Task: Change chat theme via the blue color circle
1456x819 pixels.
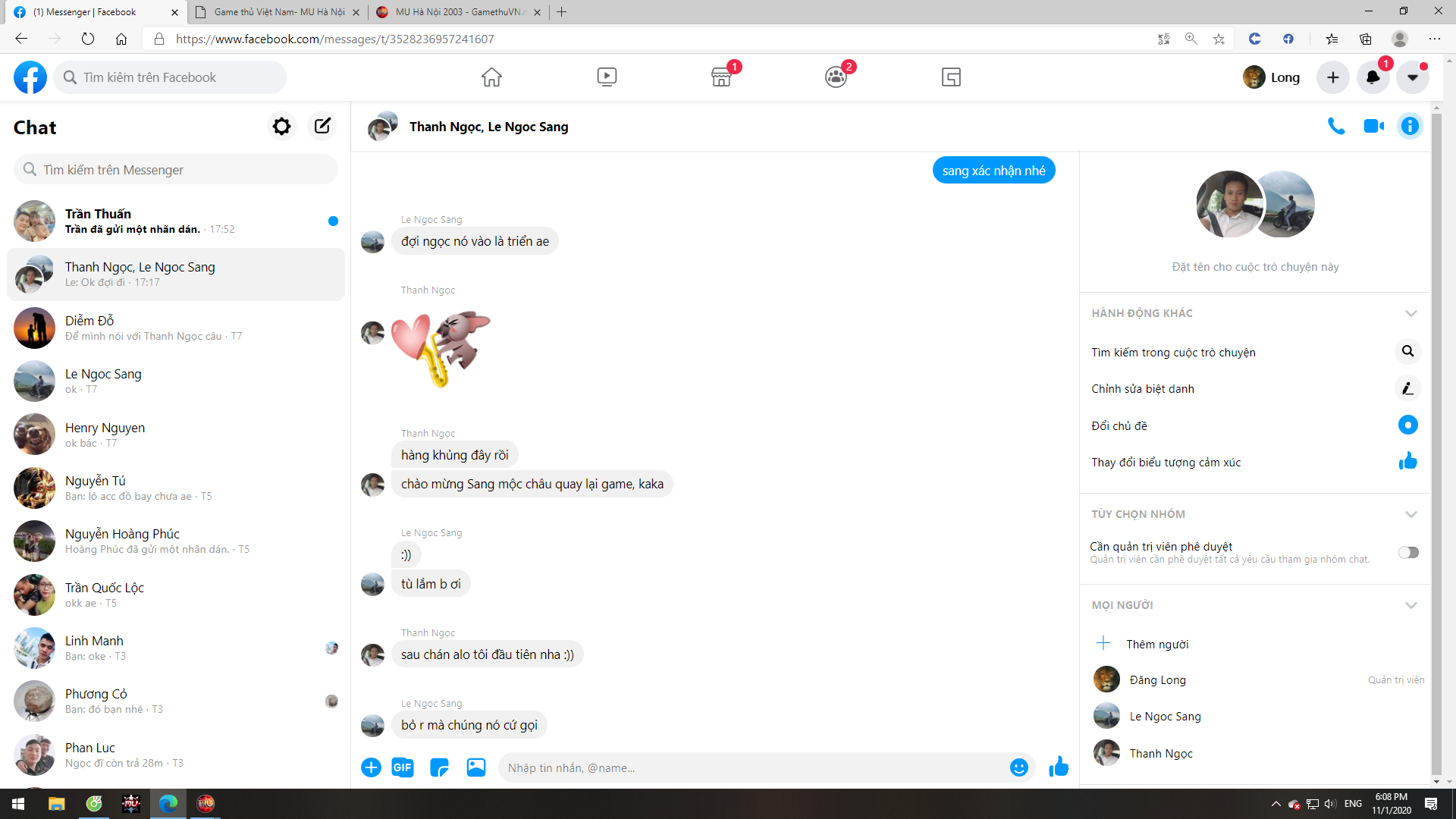Action: tap(1407, 425)
